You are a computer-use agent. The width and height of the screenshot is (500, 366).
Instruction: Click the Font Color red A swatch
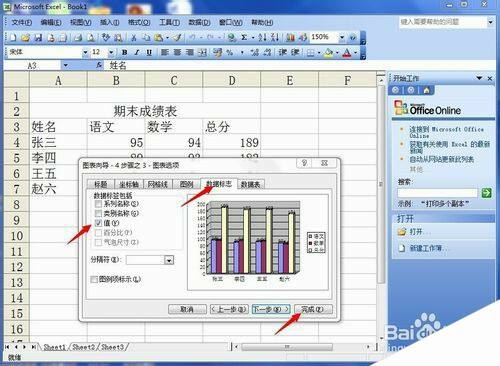pos(347,52)
